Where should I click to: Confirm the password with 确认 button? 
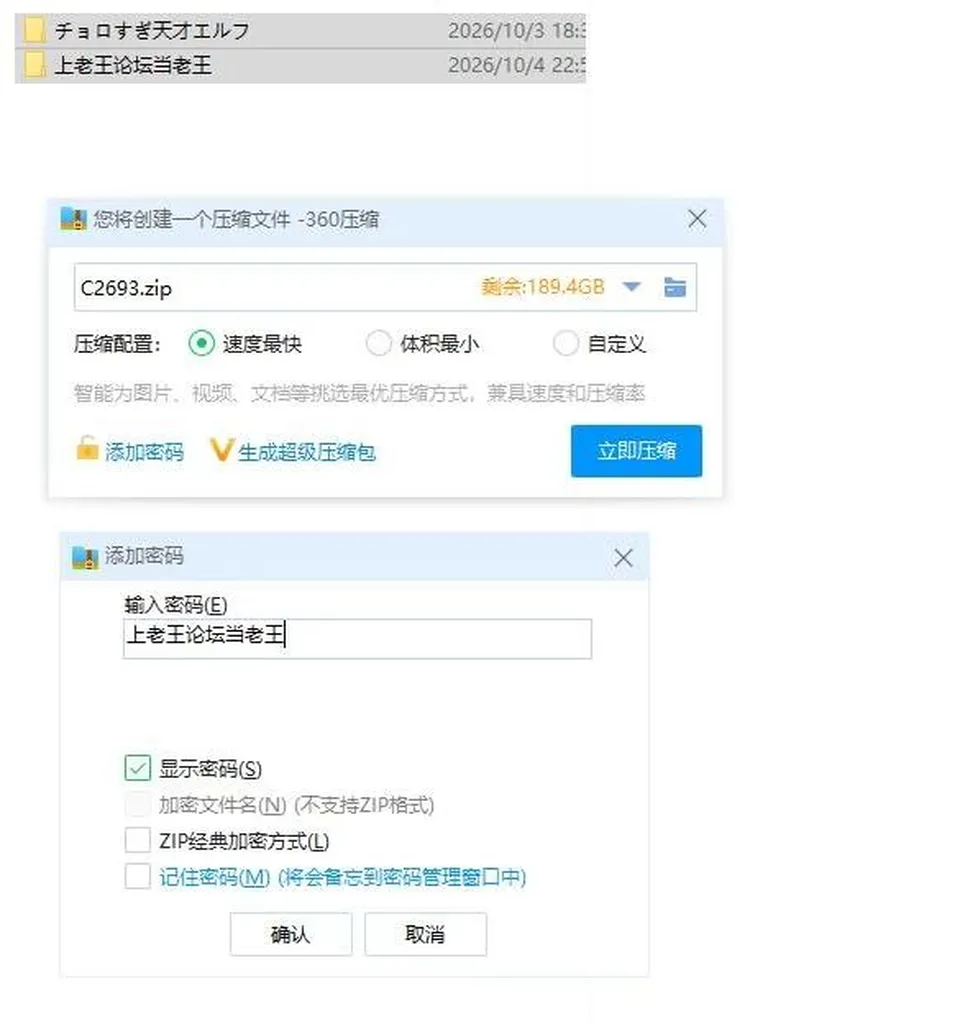(x=291, y=934)
